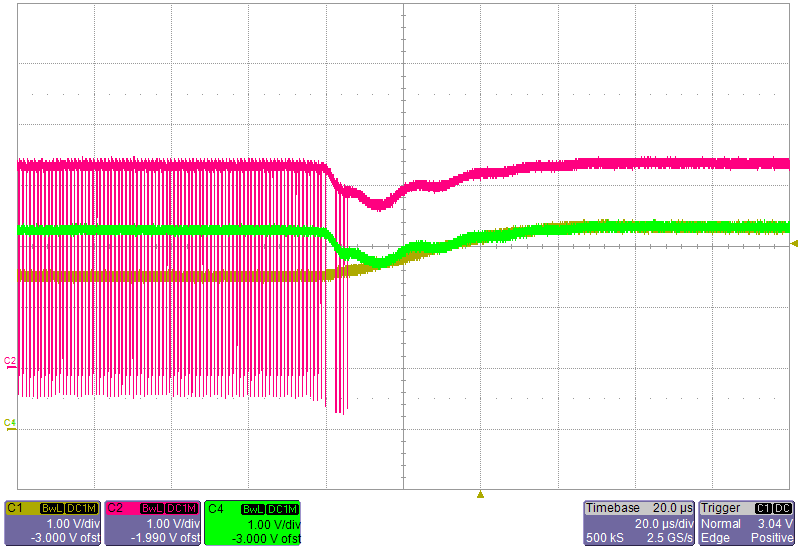Select the trigger delay triangle below the grid

[x=480, y=494]
